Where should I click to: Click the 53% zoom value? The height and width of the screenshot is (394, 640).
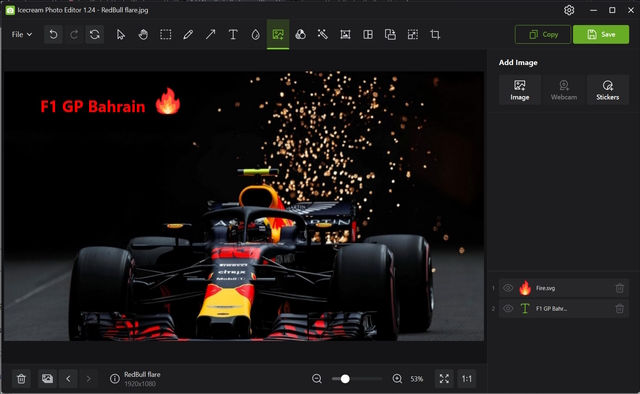click(417, 379)
